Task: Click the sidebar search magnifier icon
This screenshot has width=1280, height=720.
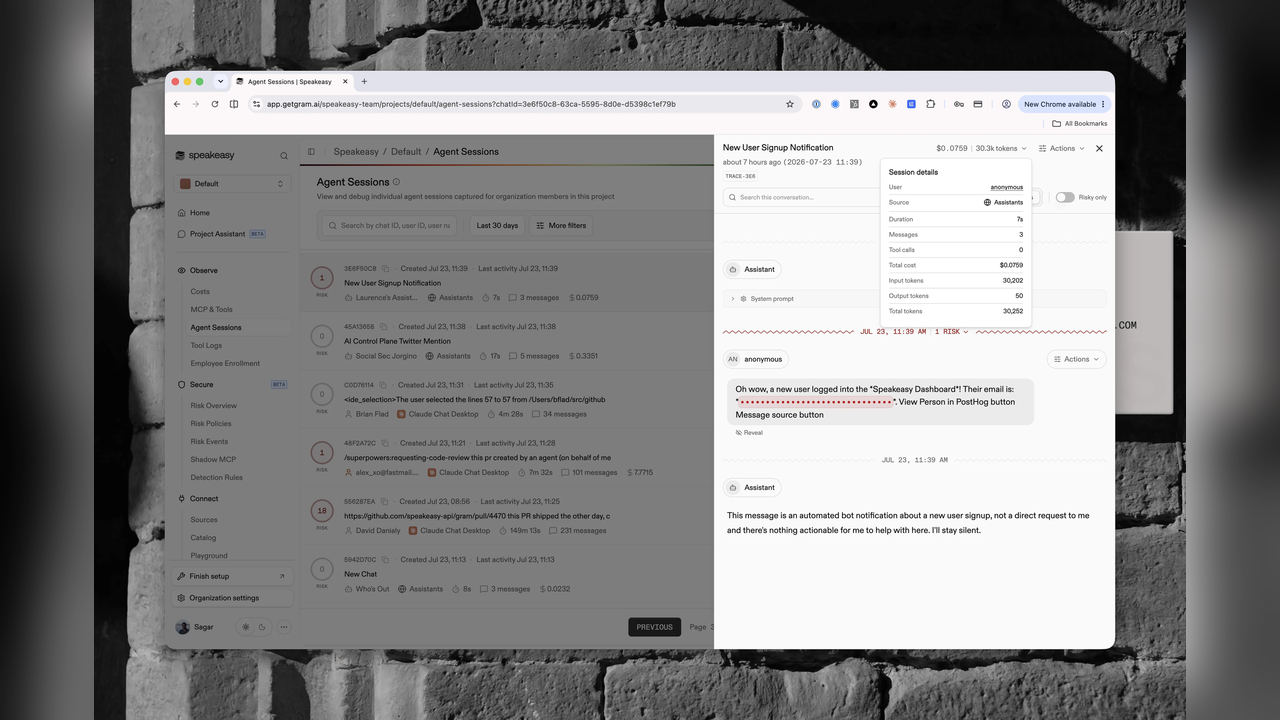Action: click(284, 156)
